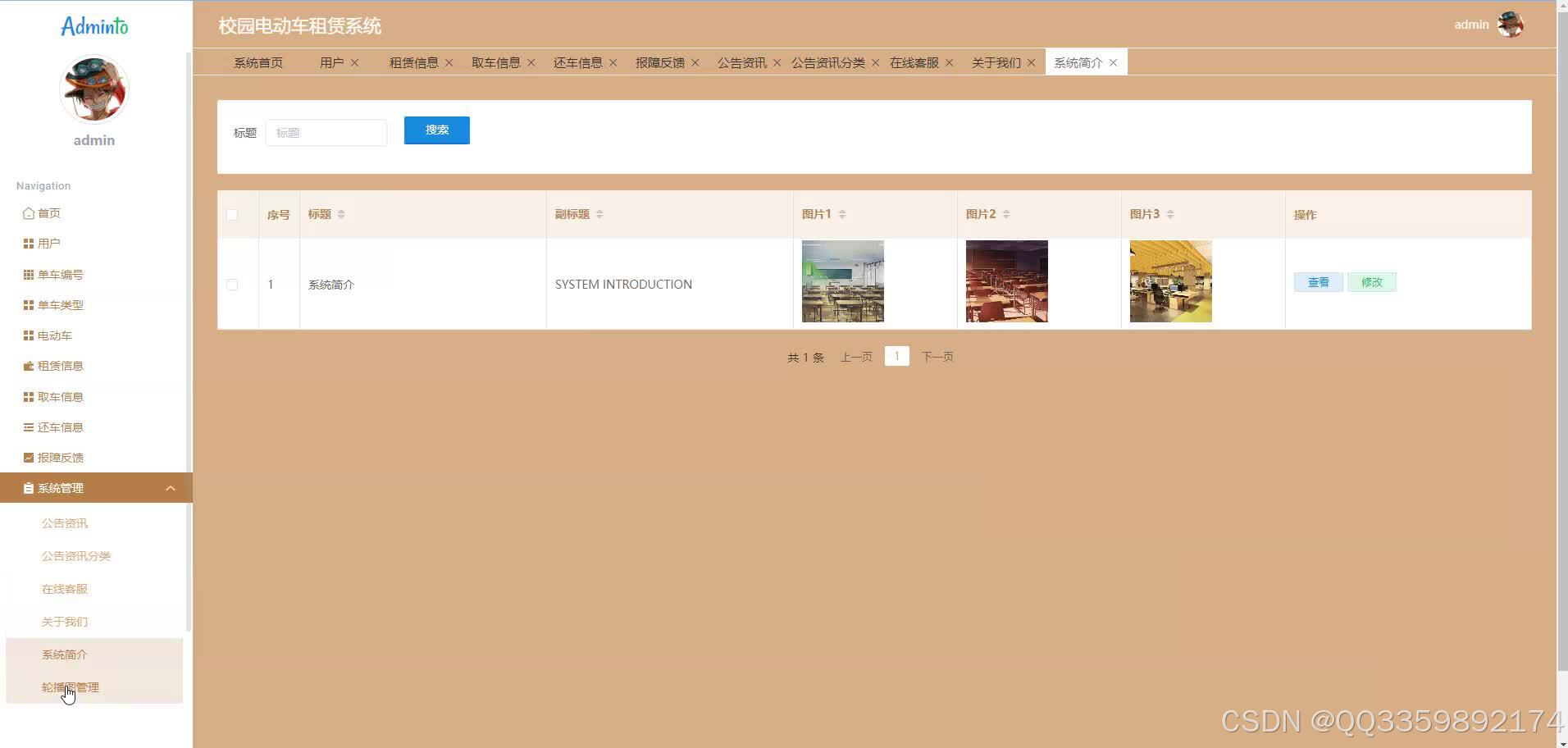Switch to the 关于我们 tab
1568x748 pixels.
[x=996, y=62]
